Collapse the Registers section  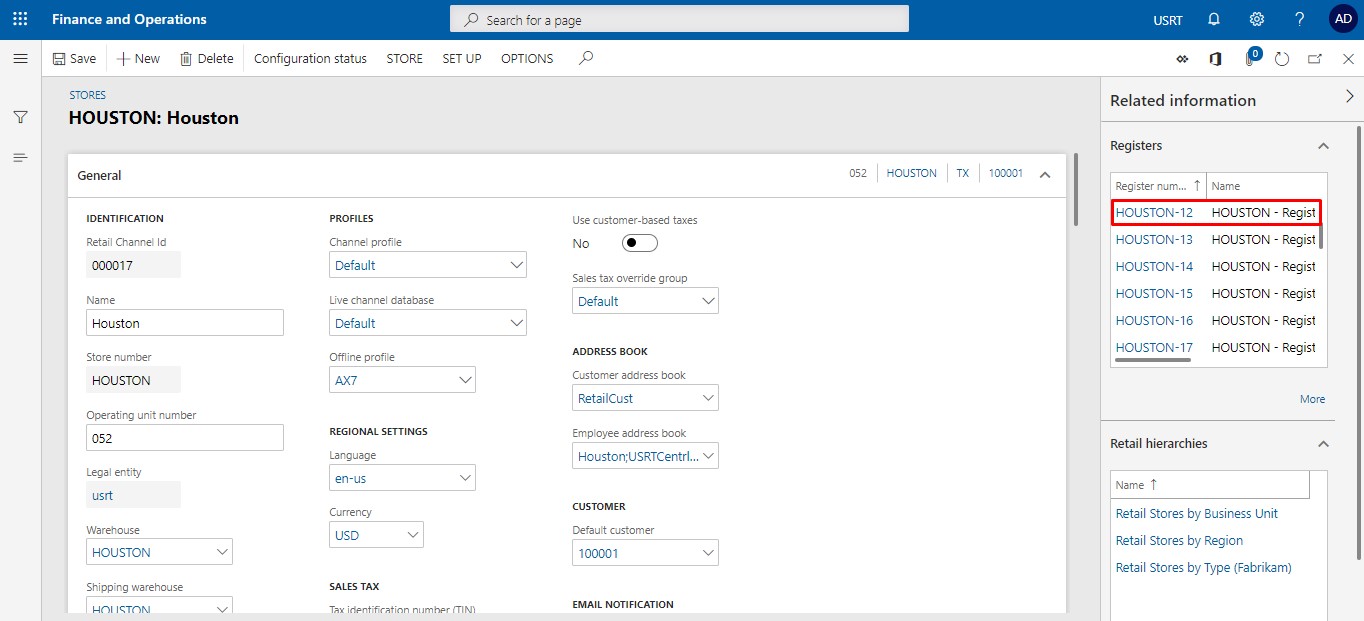pos(1323,146)
